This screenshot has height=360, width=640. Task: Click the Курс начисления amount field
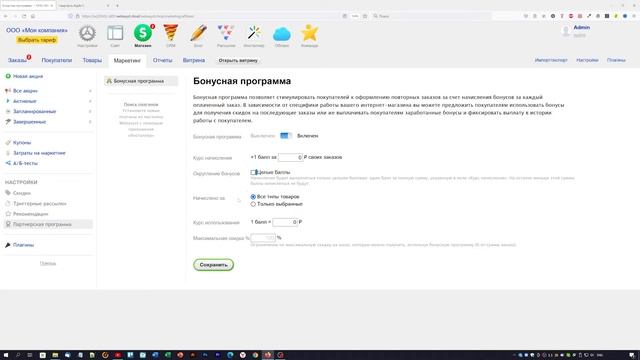(290, 157)
